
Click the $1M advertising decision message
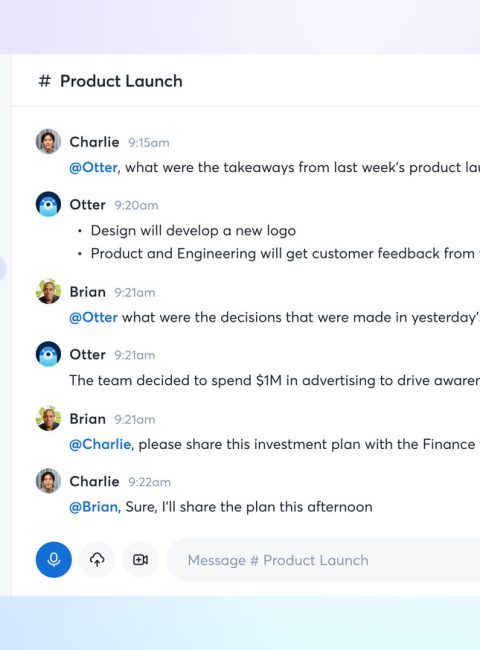pyautogui.click(x=274, y=381)
